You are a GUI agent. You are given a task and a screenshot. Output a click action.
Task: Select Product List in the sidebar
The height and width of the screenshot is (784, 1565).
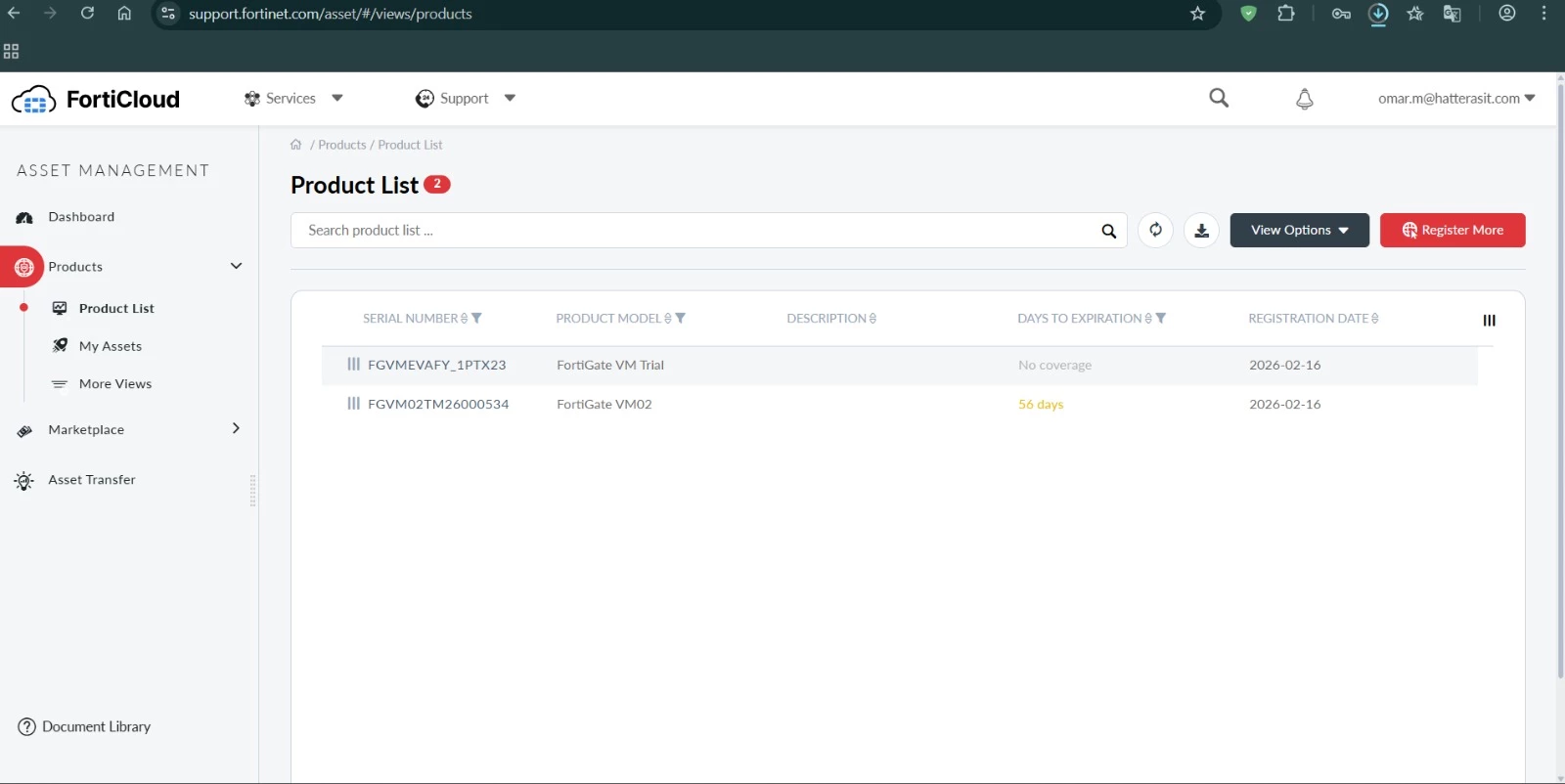(x=116, y=308)
